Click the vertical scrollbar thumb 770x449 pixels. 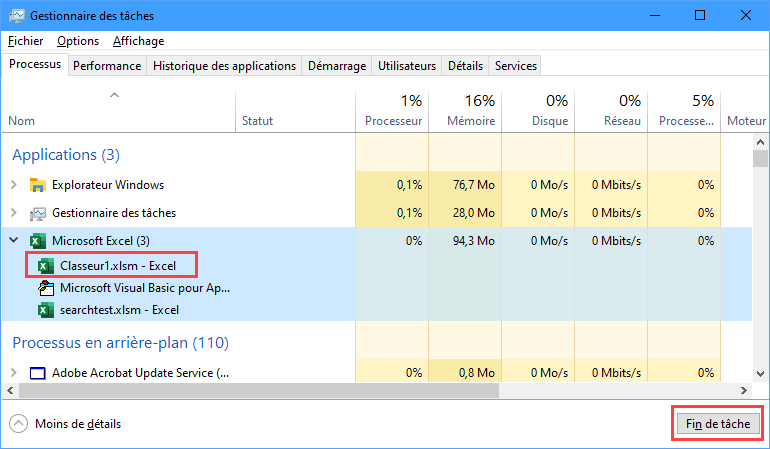760,159
